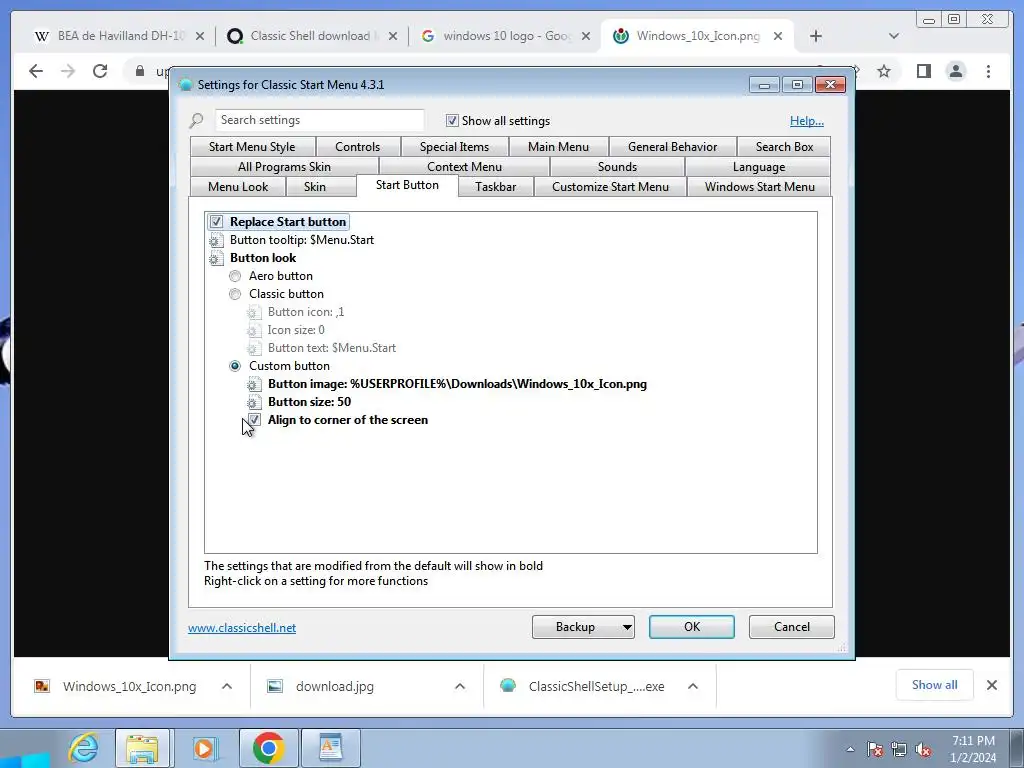This screenshot has width=1024, height=768.
Task: Open the Backup dropdown arrow
Action: tap(627, 627)
